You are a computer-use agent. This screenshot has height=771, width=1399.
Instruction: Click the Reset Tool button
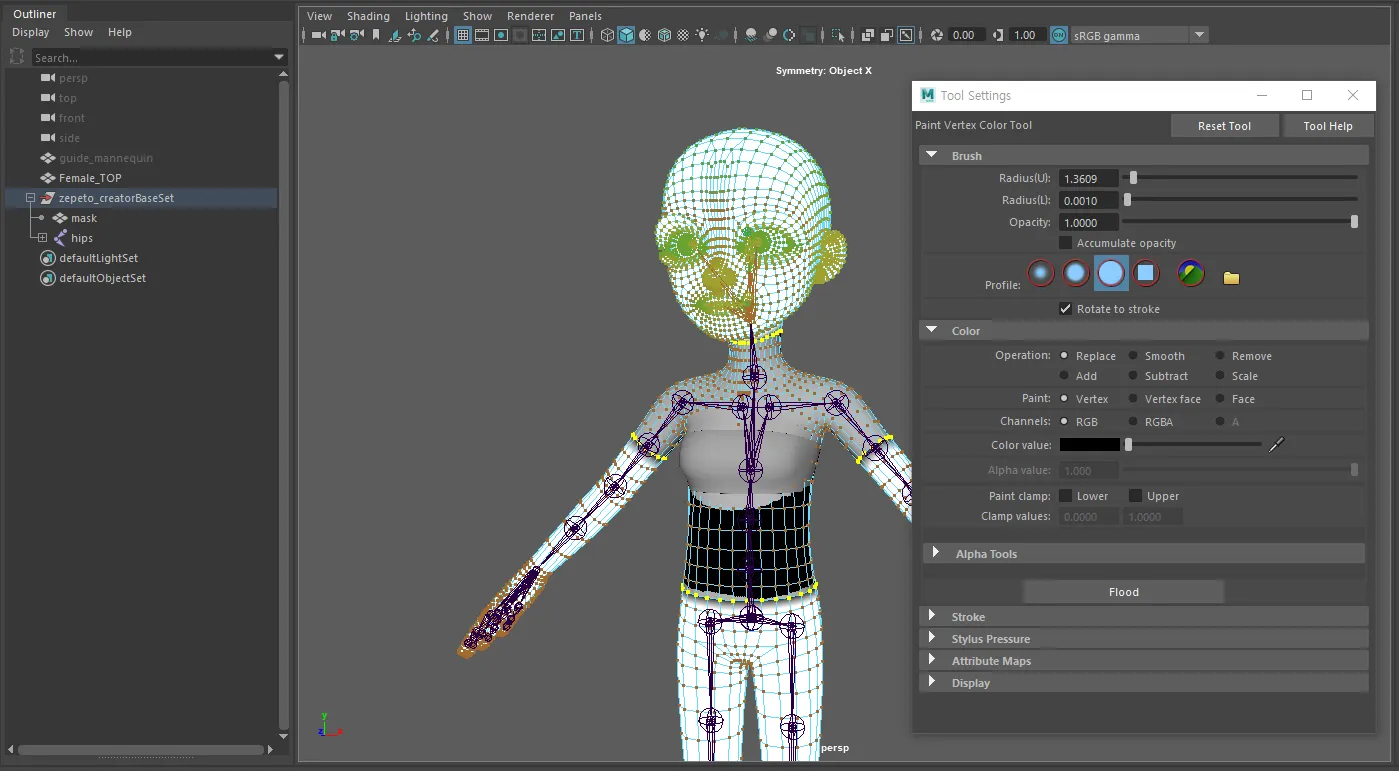coord(1225,126)
